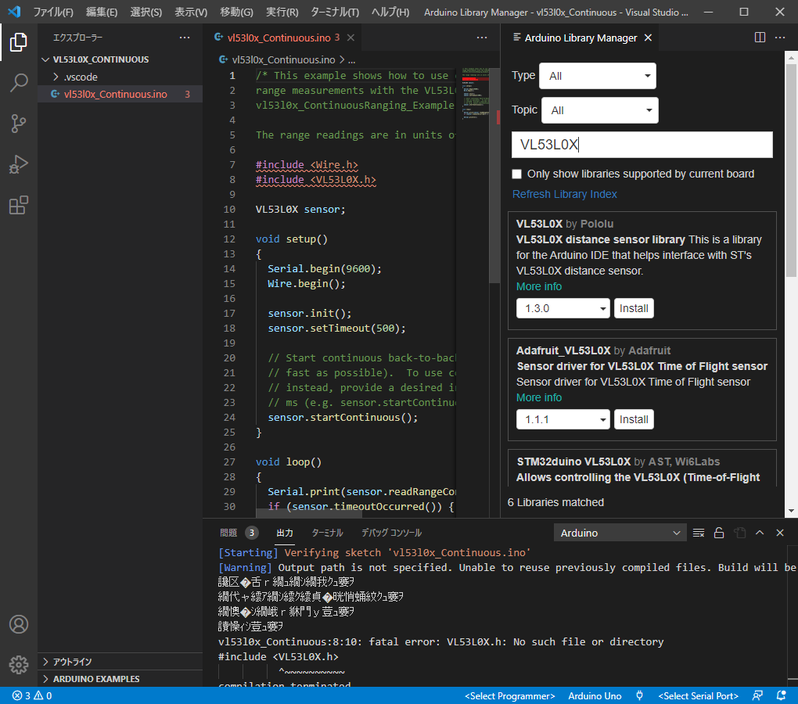Open the ヘルプ(H) menu
The height and width of the screenshot is (704, 798).
click(x=390, y=12)
